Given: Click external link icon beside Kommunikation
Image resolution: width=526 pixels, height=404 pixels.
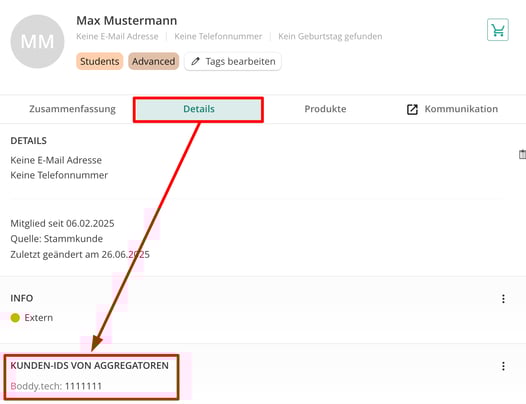Looking at the screenshot, I should click(412, 109).
